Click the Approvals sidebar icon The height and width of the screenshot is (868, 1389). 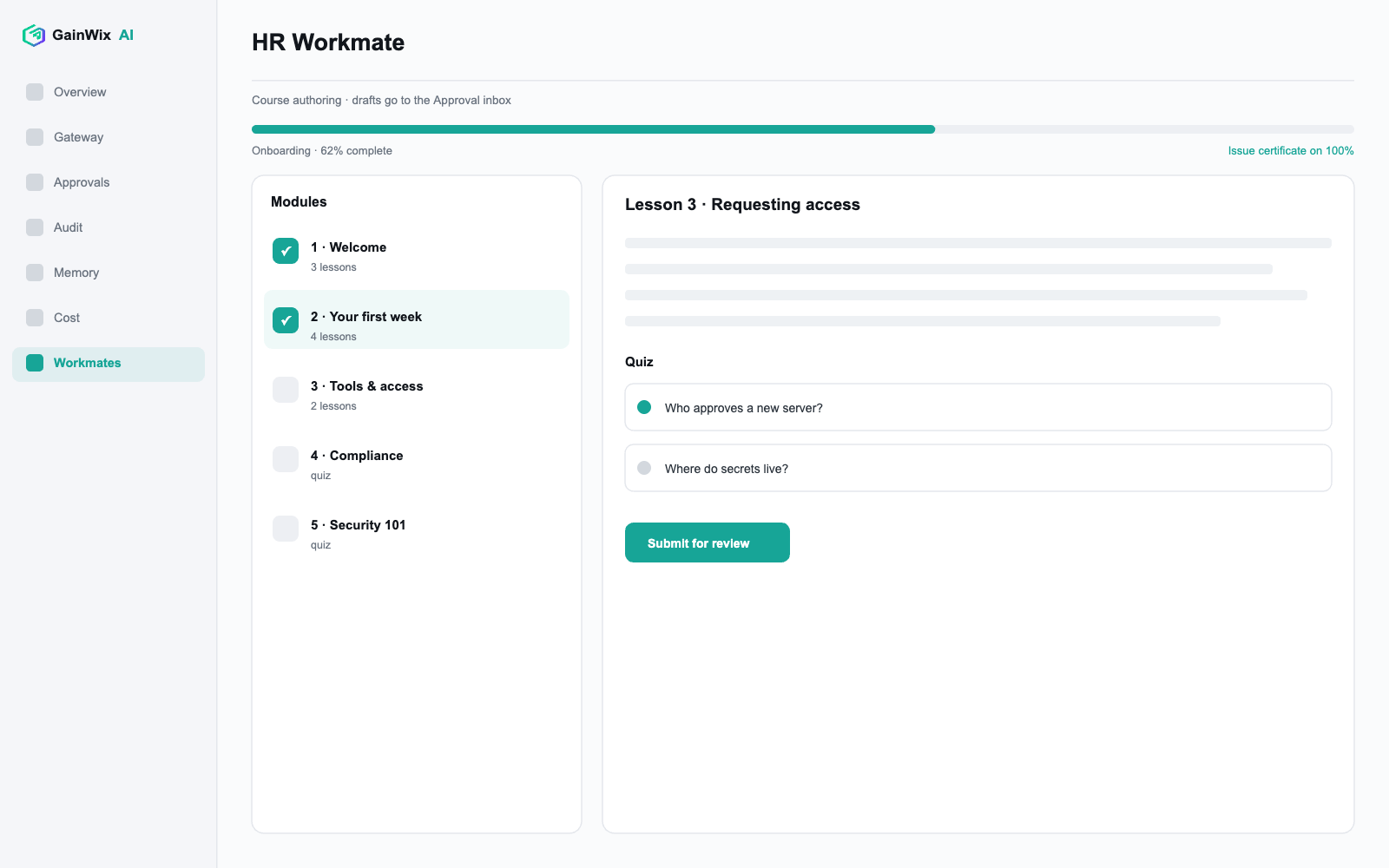(35, 182)
